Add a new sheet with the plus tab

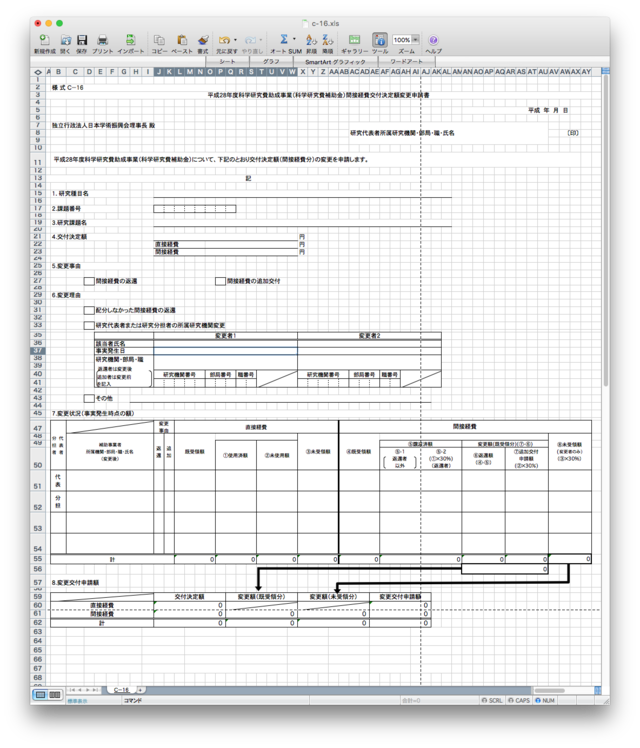click(x=141, y=690)
